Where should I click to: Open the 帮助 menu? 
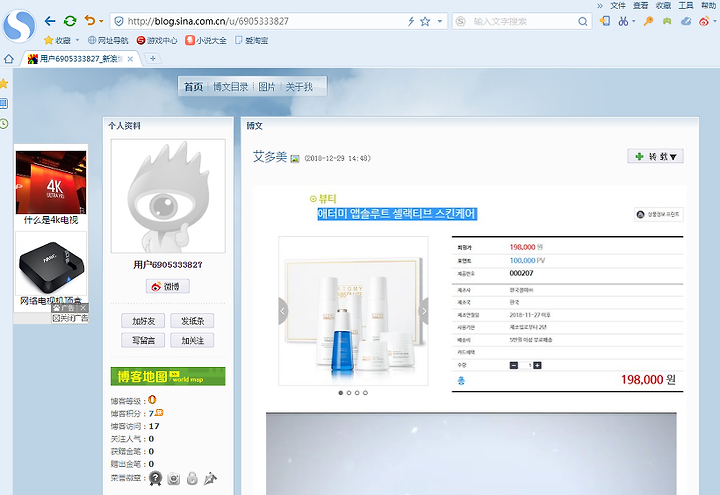pos(709,6)
